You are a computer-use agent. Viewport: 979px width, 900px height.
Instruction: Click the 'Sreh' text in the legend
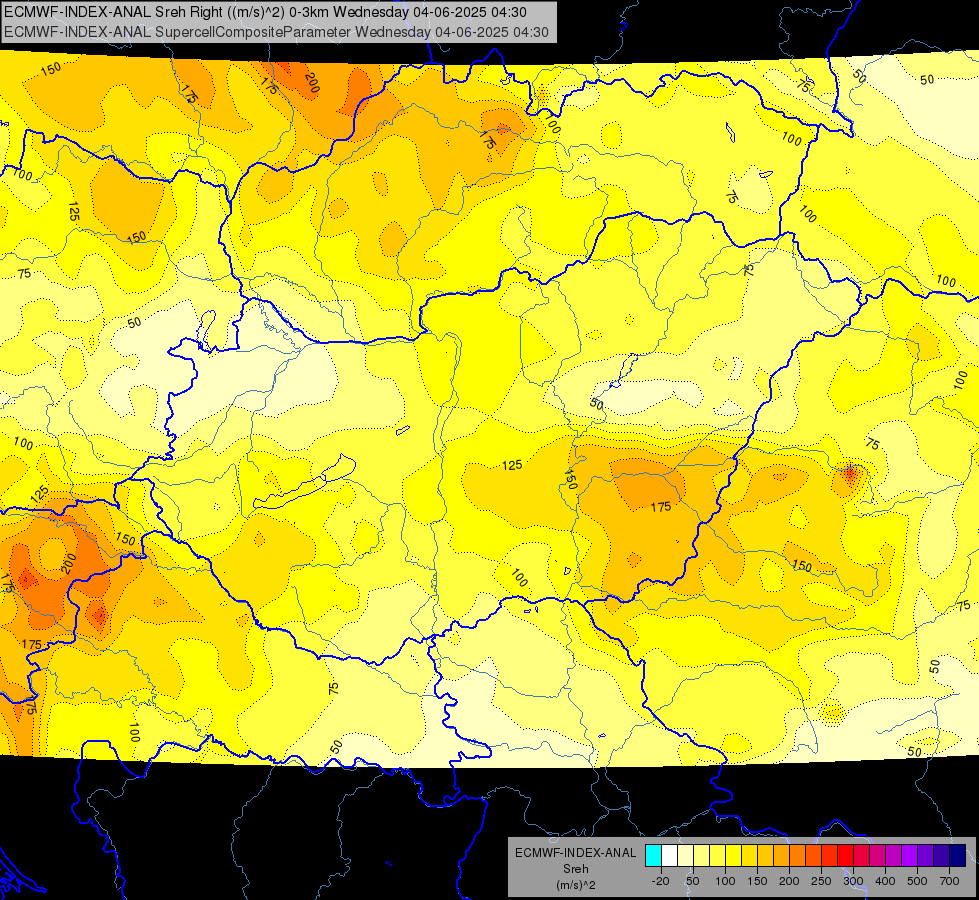point(575,869)
